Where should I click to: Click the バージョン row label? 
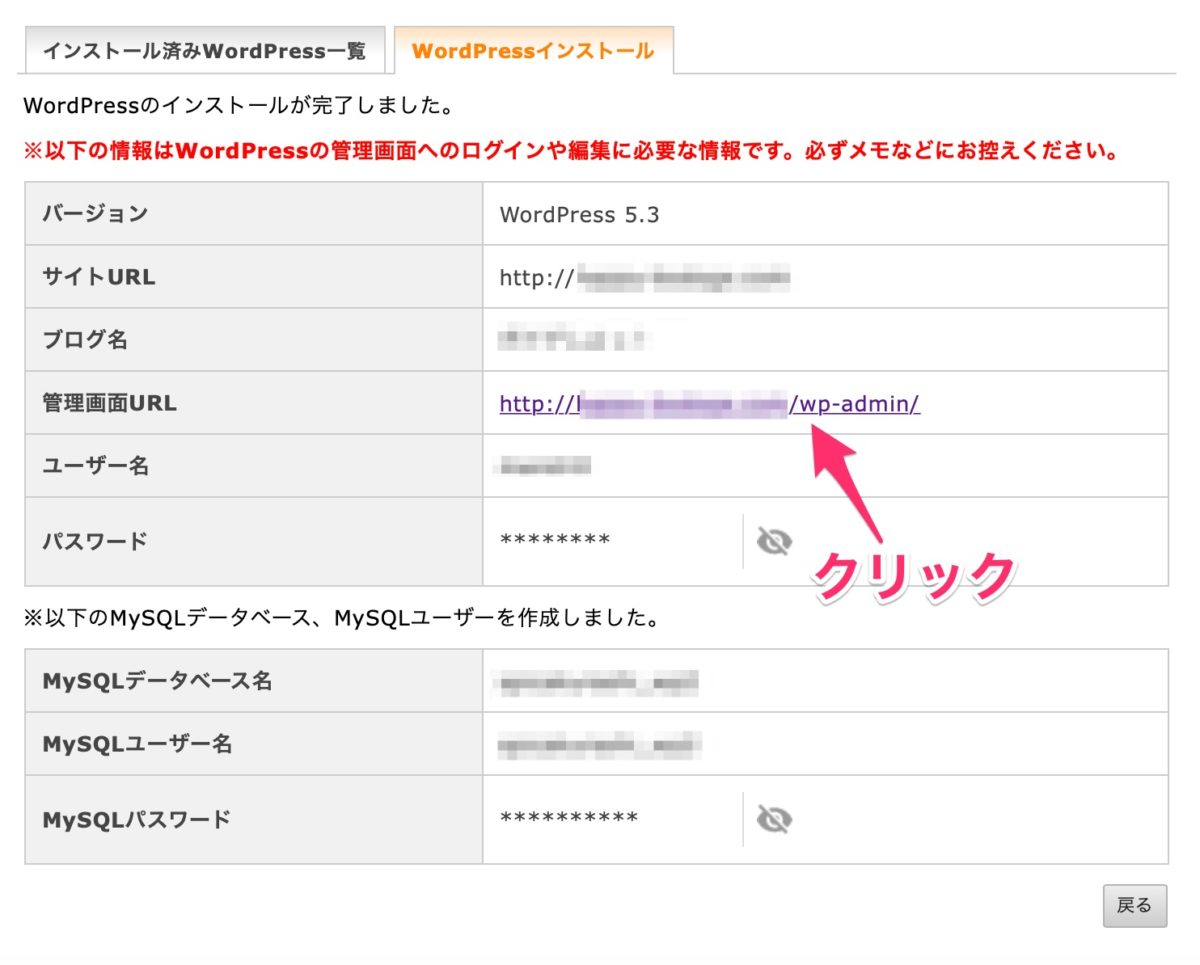[95, 214]
